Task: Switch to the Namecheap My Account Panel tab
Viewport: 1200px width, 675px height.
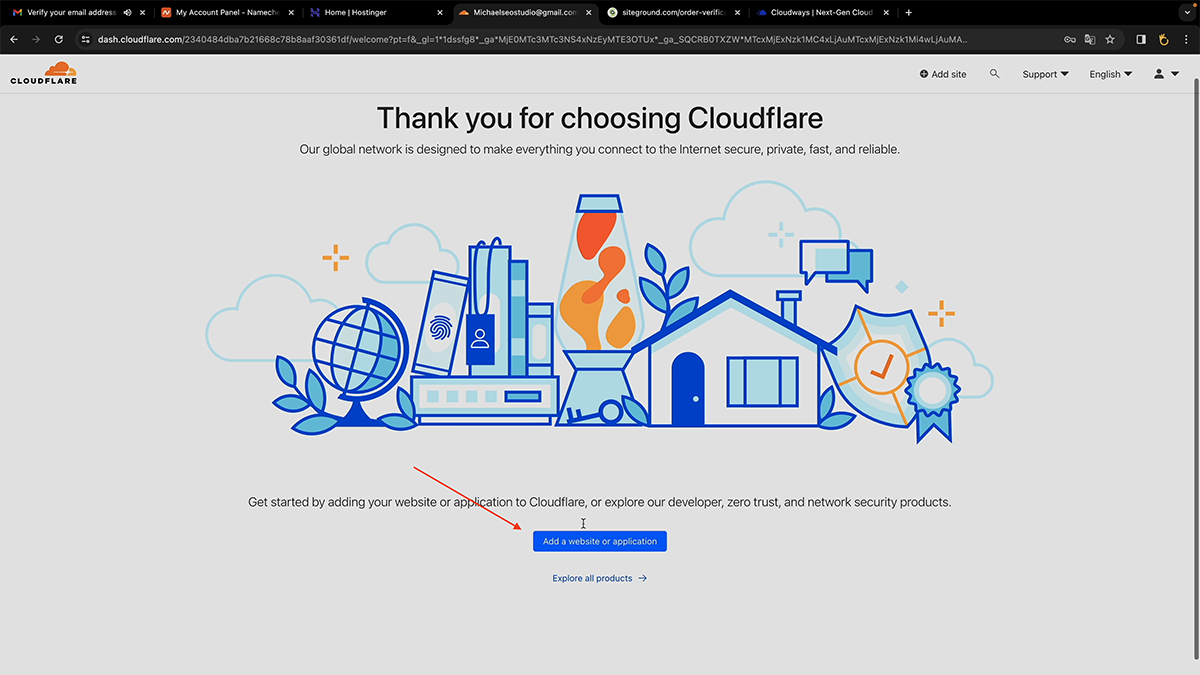Action: 228,13
